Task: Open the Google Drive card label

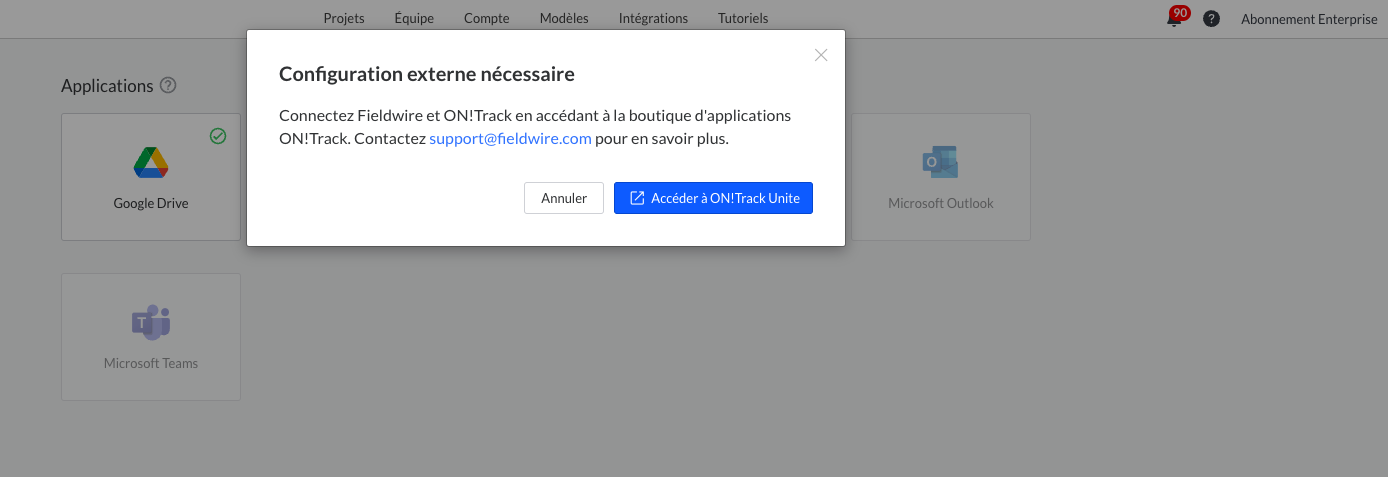Action: coord(151,203)
